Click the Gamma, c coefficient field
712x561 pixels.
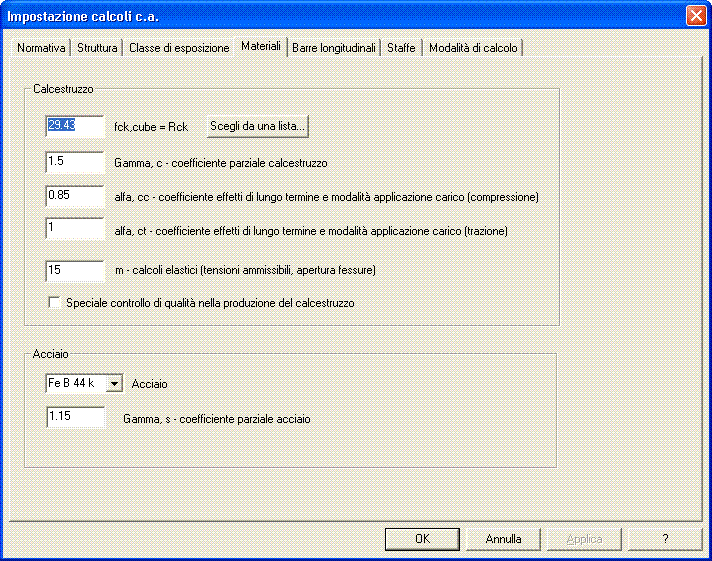pyautogui.click(x=75, y=162)
